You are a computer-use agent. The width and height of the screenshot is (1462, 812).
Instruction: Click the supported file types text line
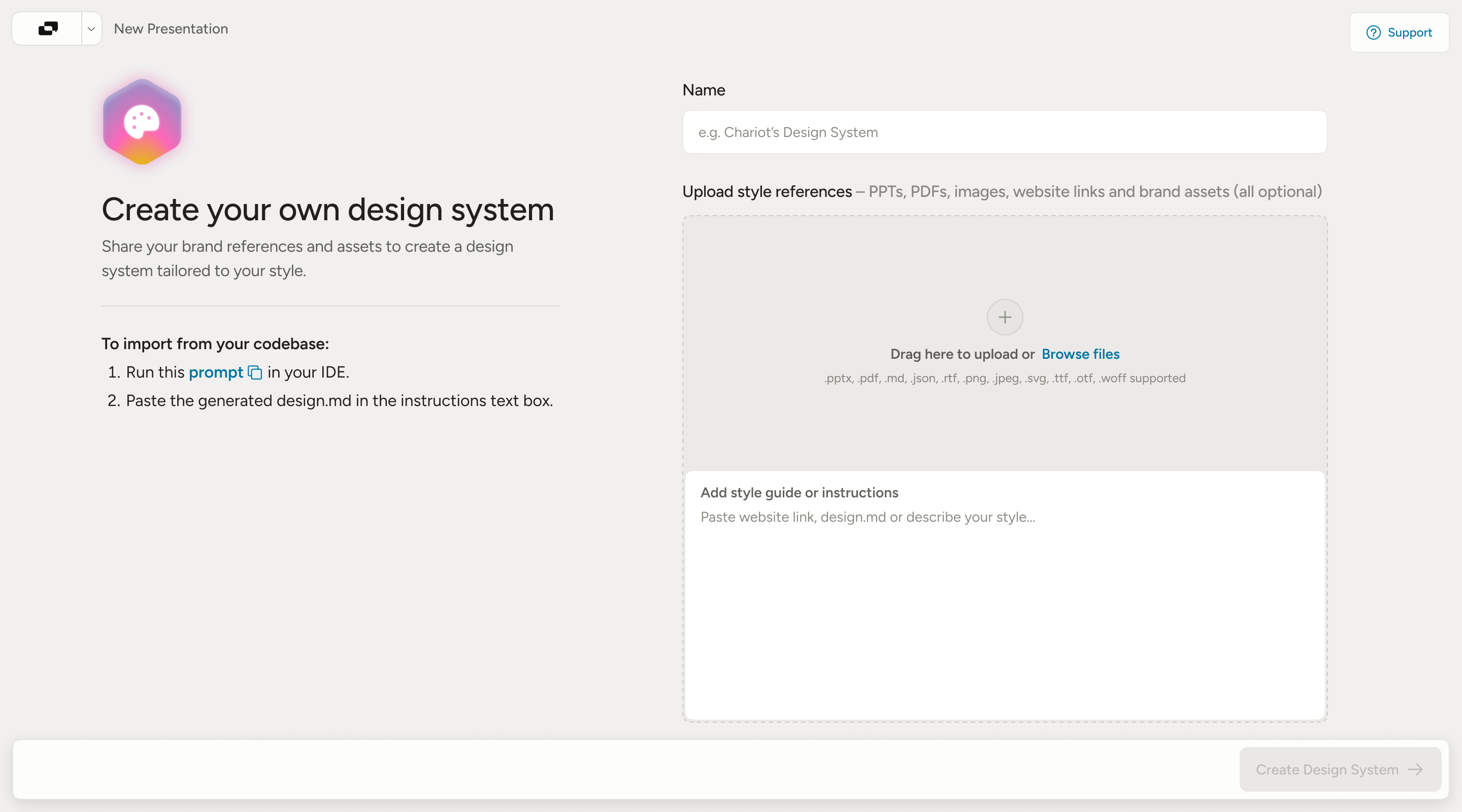point(1005,378)
